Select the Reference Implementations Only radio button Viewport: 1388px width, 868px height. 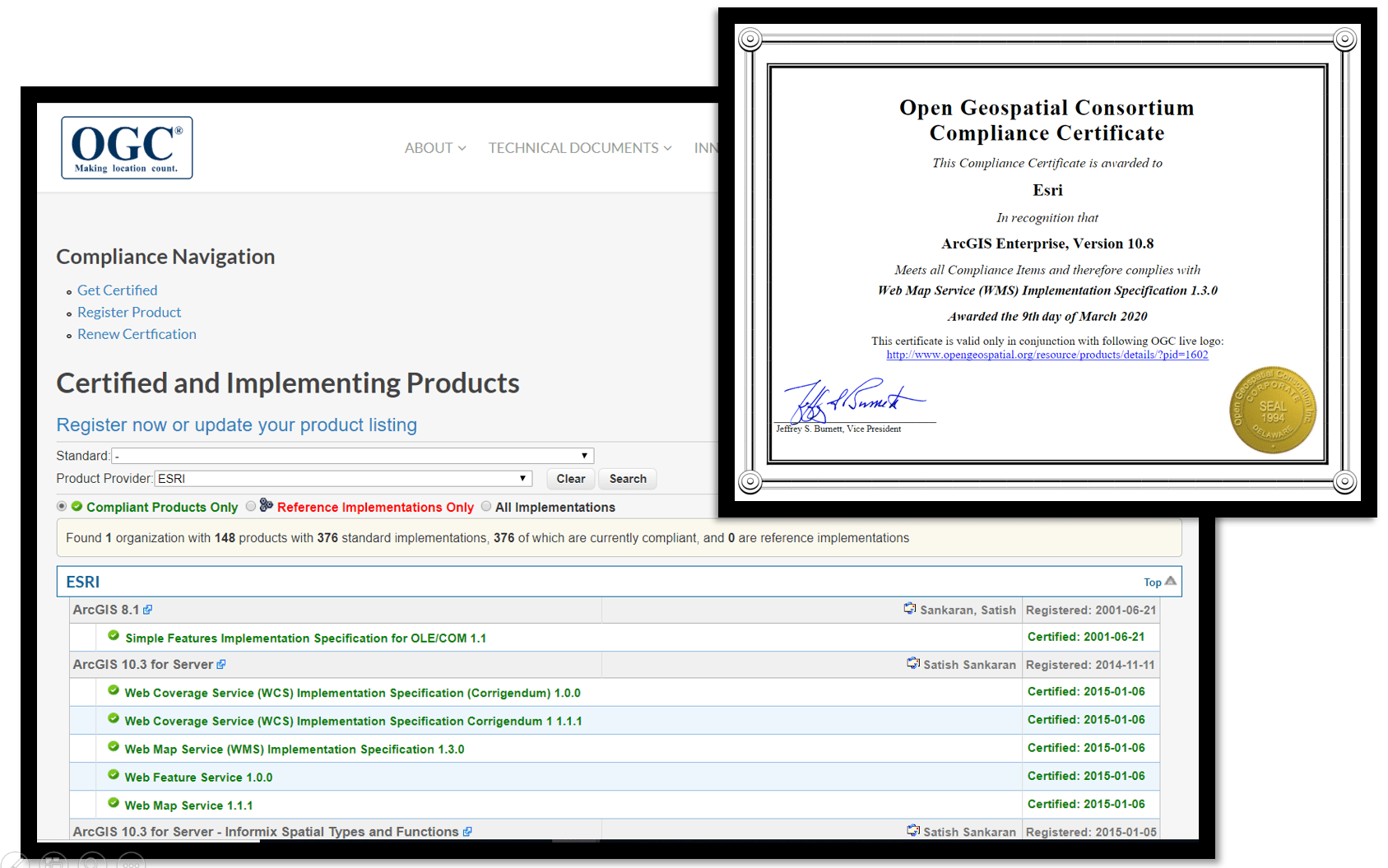[x=251, y=506]
